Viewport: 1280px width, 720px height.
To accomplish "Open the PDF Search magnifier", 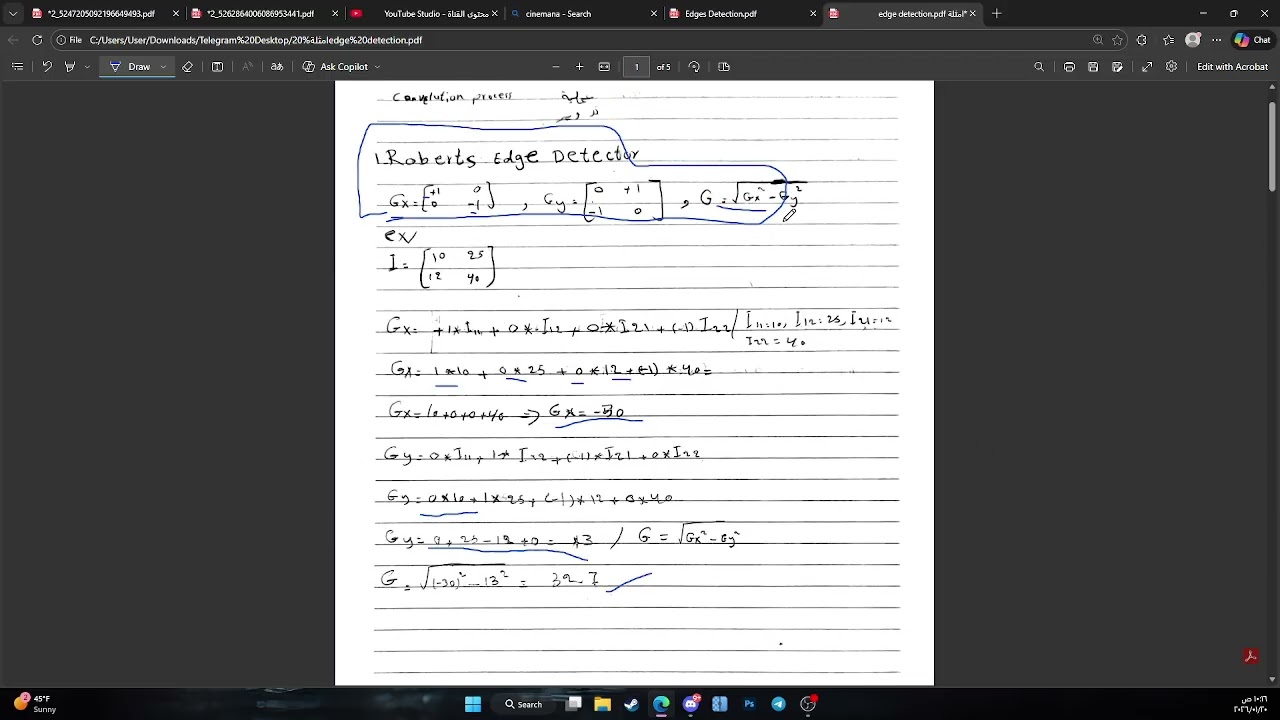I will pyautogui.click(x=1039, y=67).
